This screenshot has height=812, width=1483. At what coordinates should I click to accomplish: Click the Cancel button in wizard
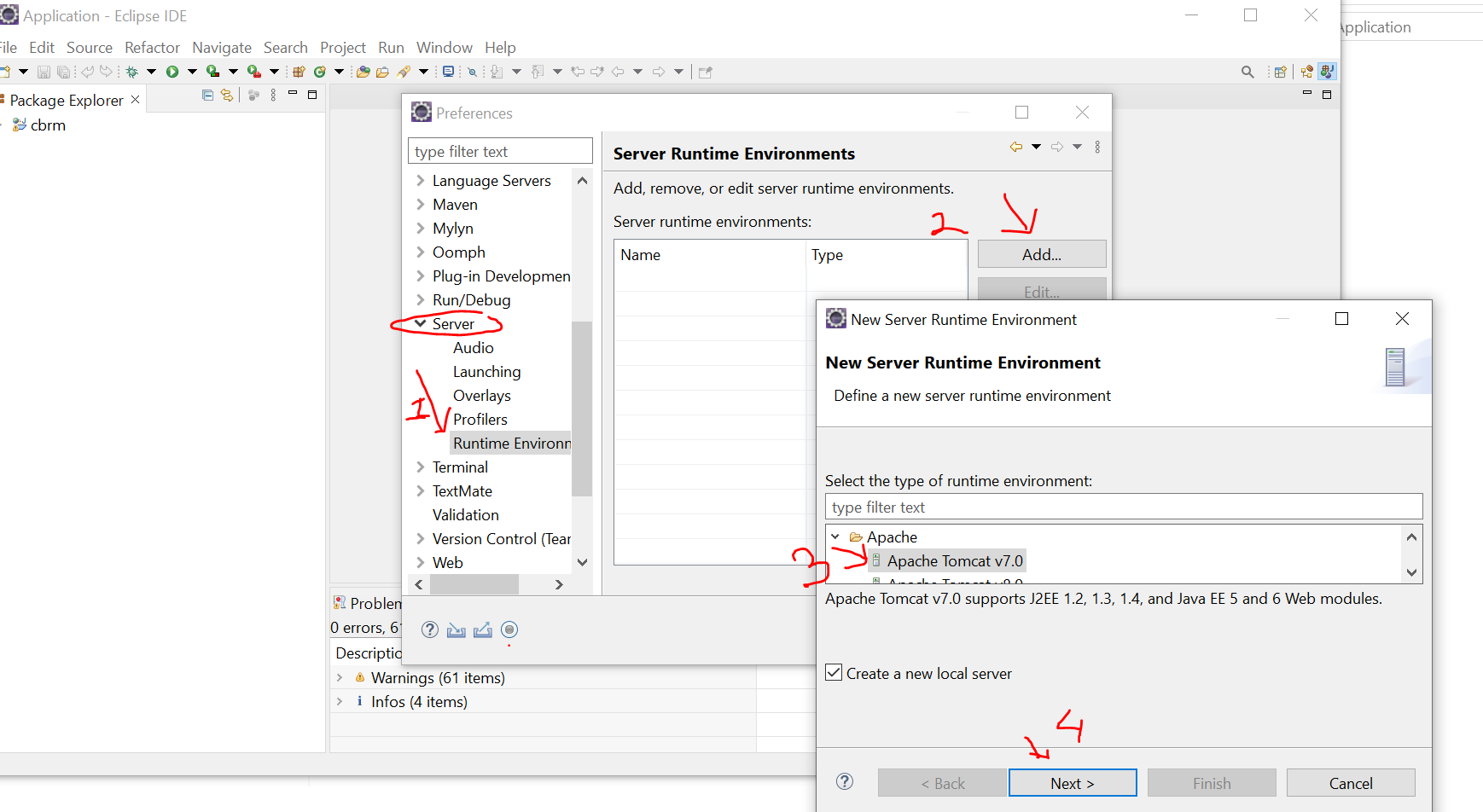click(x=1351, y=783)
